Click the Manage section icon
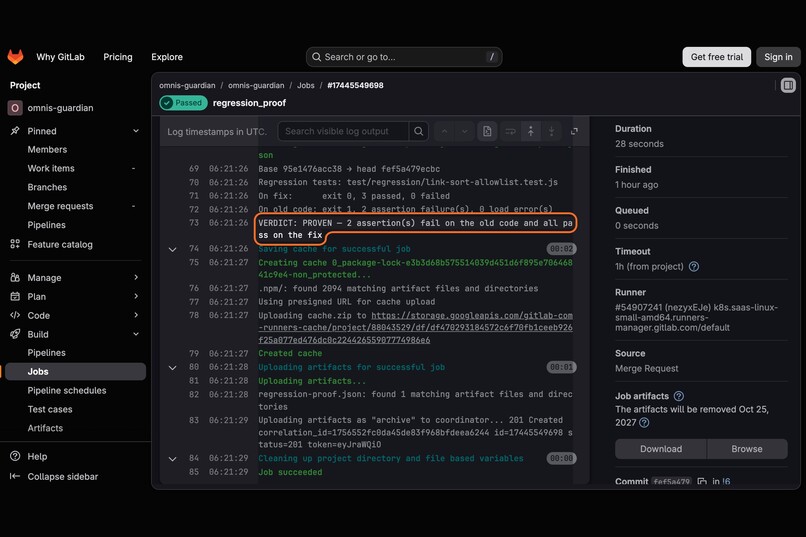 tap(15, 277)
